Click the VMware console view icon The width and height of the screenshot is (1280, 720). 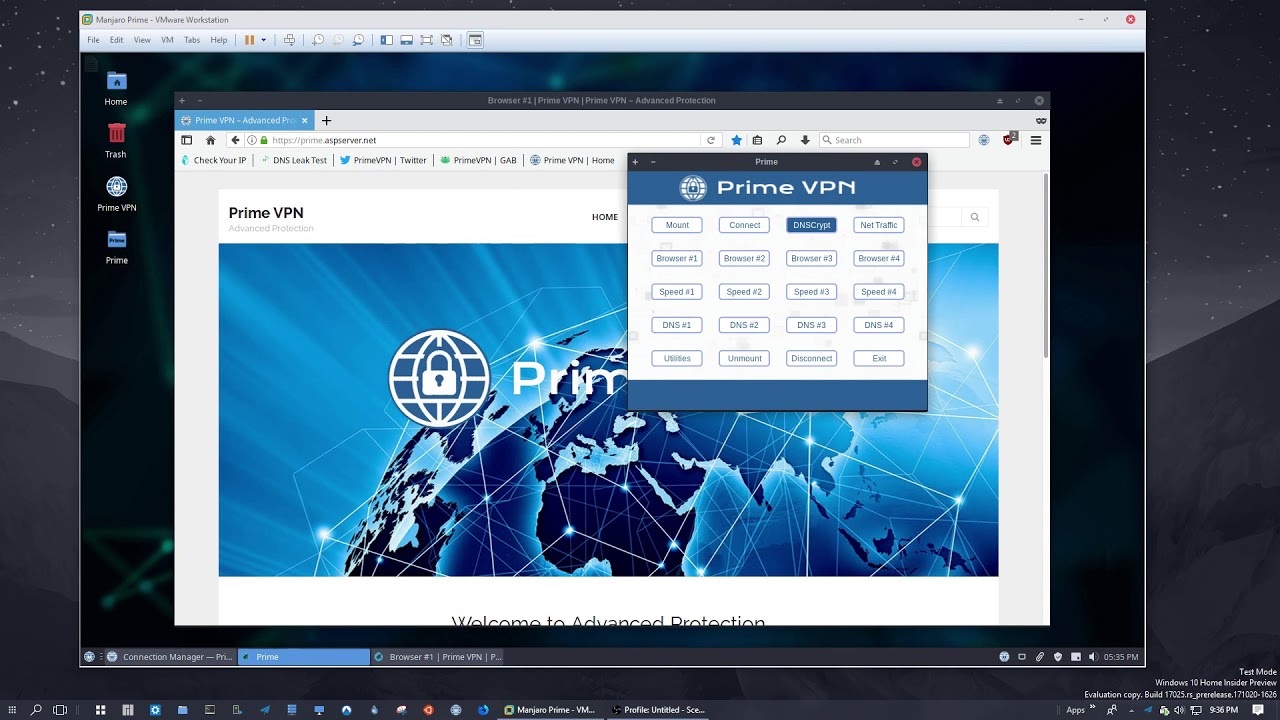coord(475,40)
